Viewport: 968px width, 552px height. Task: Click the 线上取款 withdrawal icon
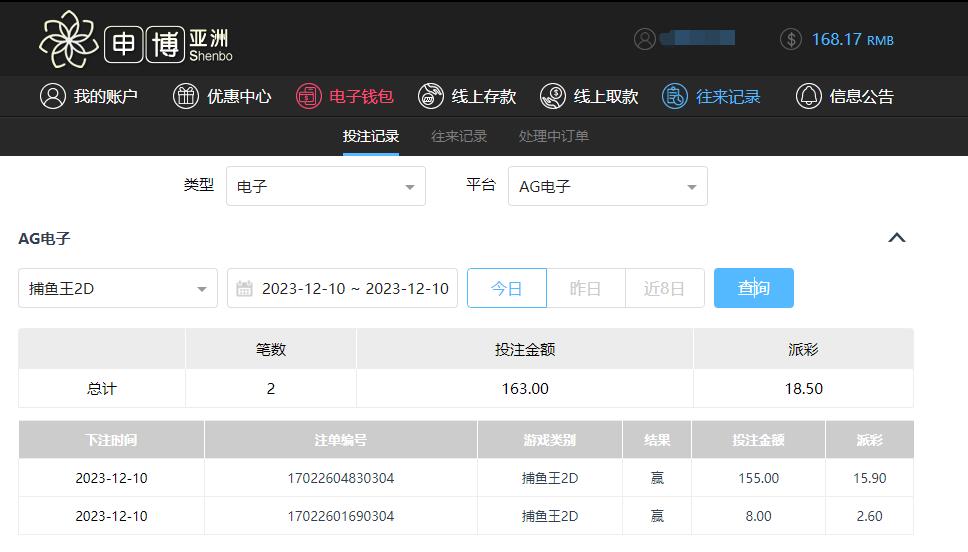click(553, 96)
